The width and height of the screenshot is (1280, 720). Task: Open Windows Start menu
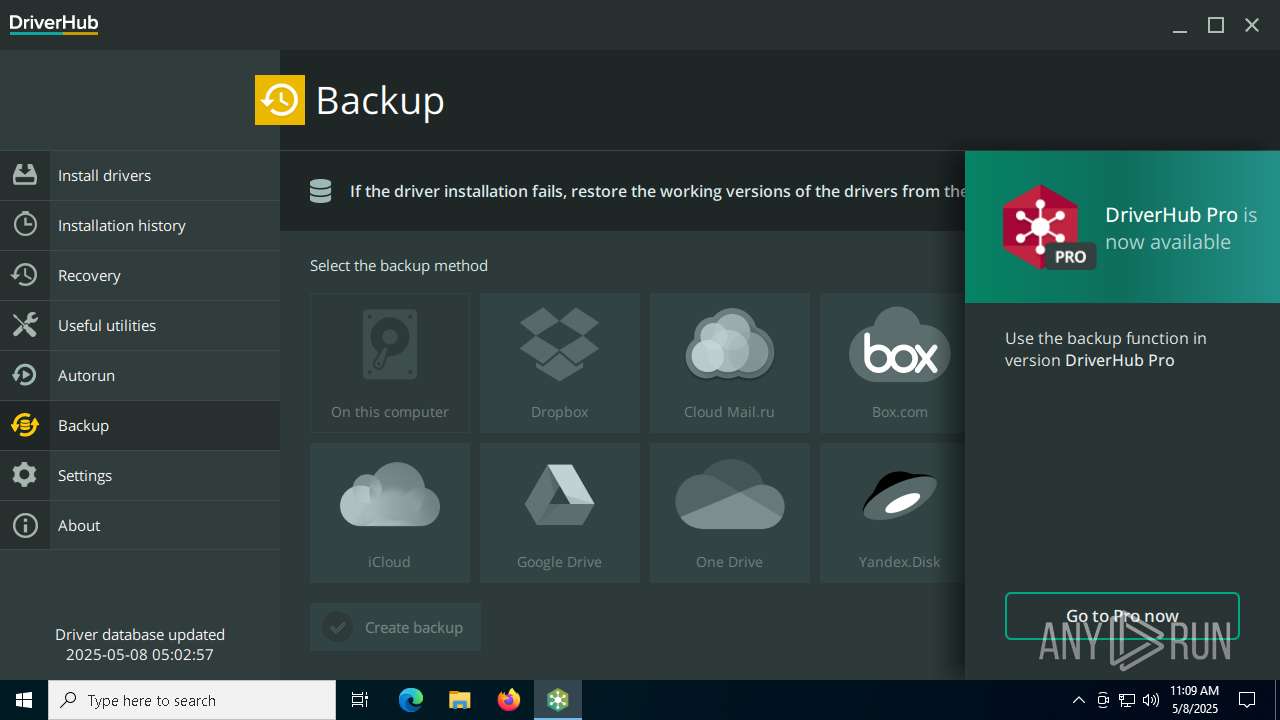[x=24, y=700]
